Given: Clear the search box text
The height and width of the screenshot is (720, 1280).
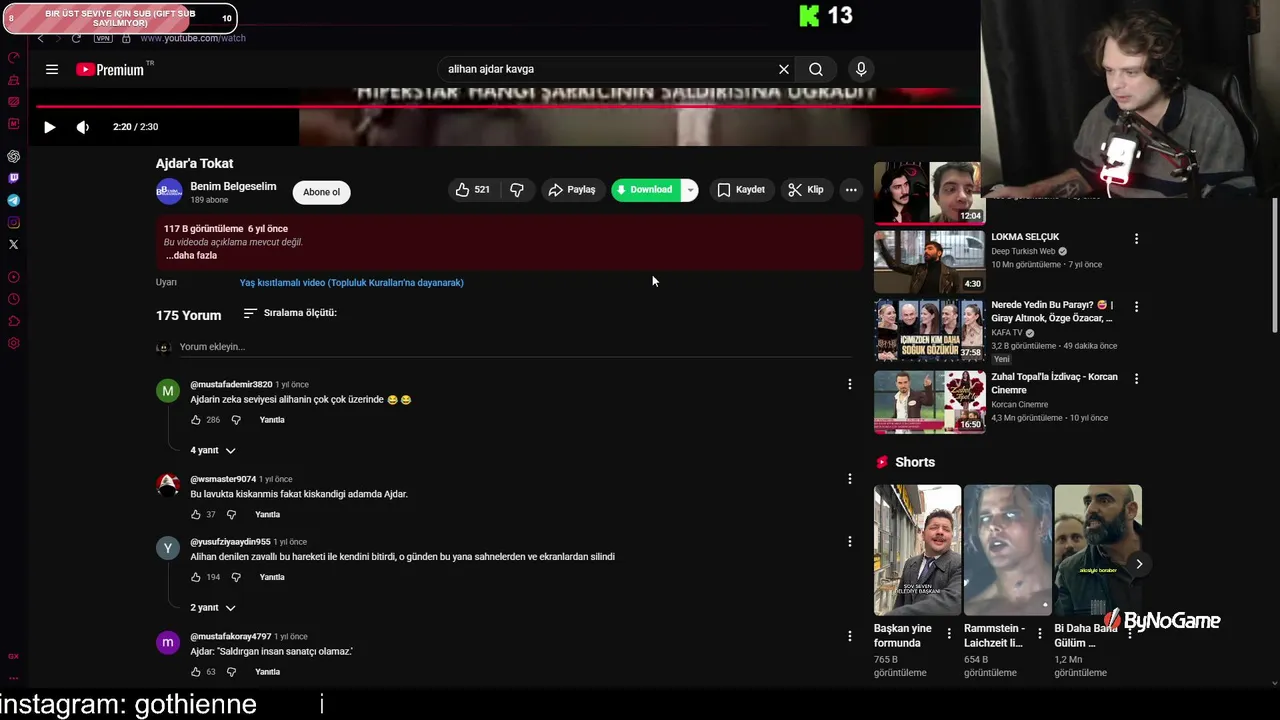Looking at the screenshot, I should pyautogui.click(x=784, y=69).
